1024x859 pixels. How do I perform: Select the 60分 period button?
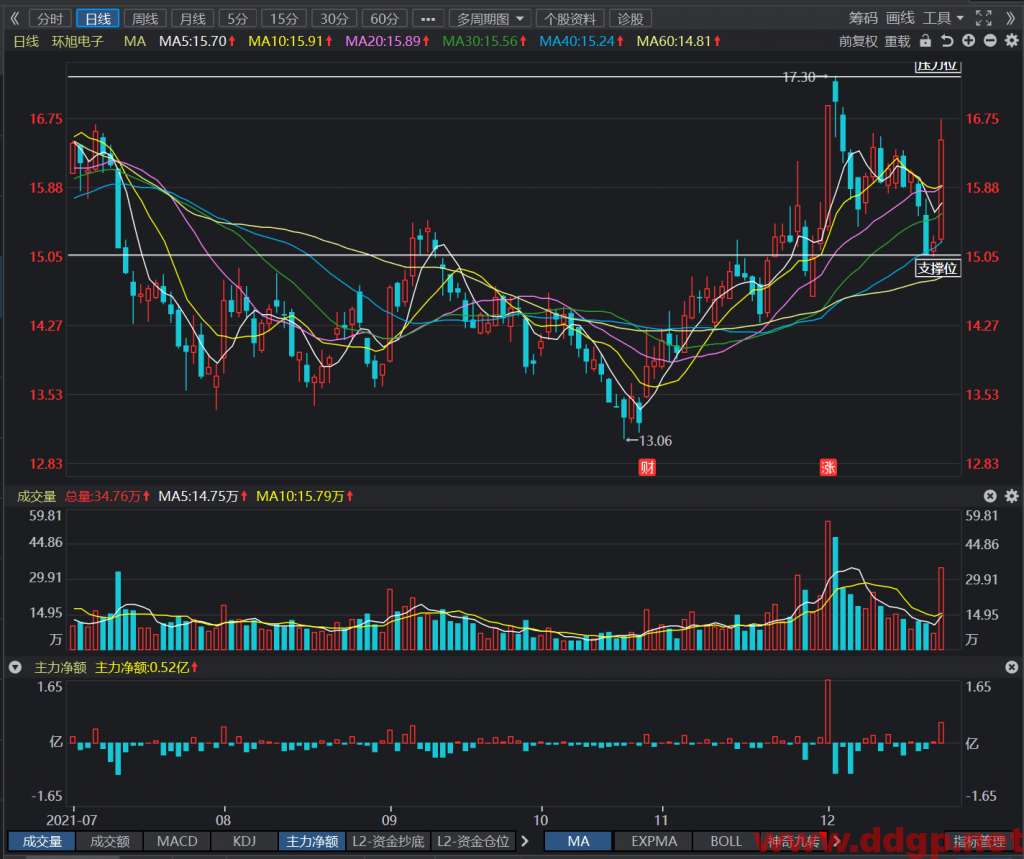[385, 19]
